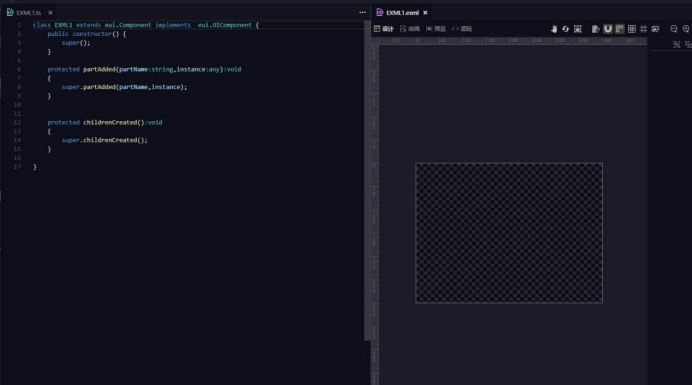Click line number 17 in gutter

17,167
